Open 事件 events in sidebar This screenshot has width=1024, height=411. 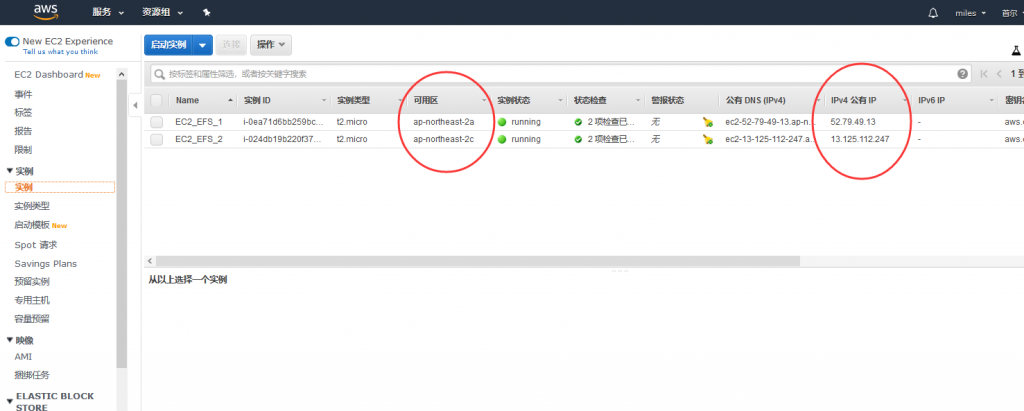[x=24, y=94]
